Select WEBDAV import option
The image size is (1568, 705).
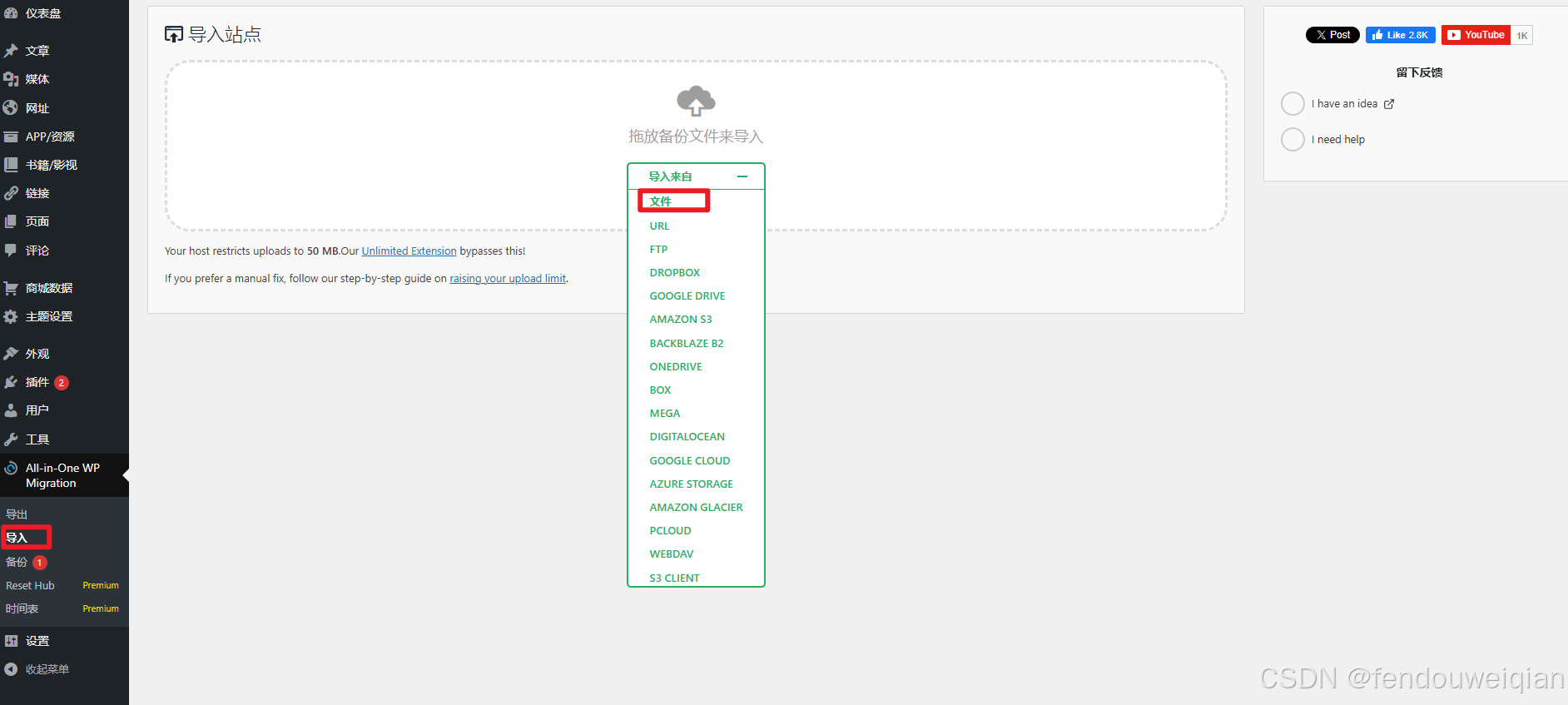(672, 554)
